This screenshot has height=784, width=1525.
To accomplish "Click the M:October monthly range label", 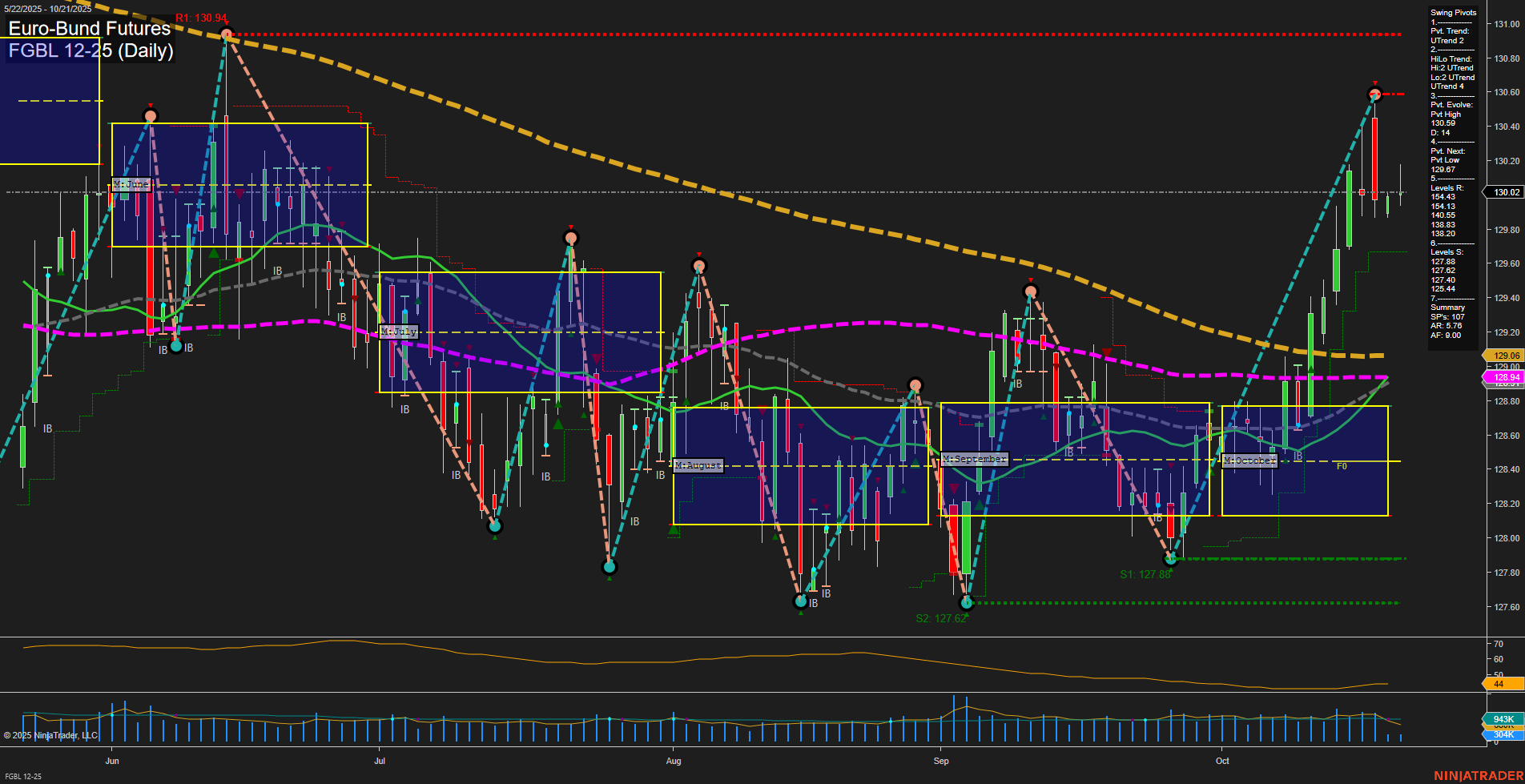I will tap(1249, 460).
